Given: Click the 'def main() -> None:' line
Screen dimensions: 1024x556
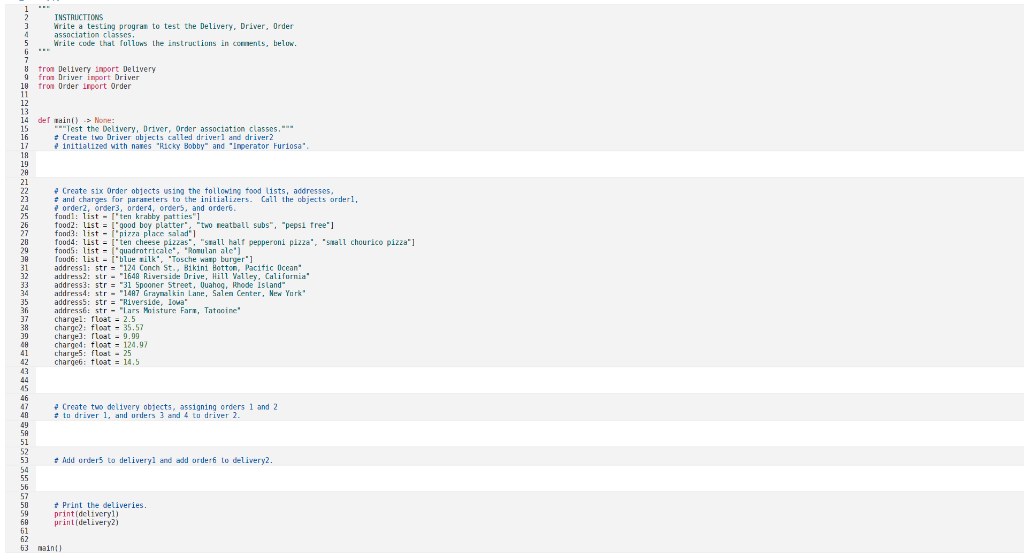Looking at the screenshot, I should pos(76,120).
